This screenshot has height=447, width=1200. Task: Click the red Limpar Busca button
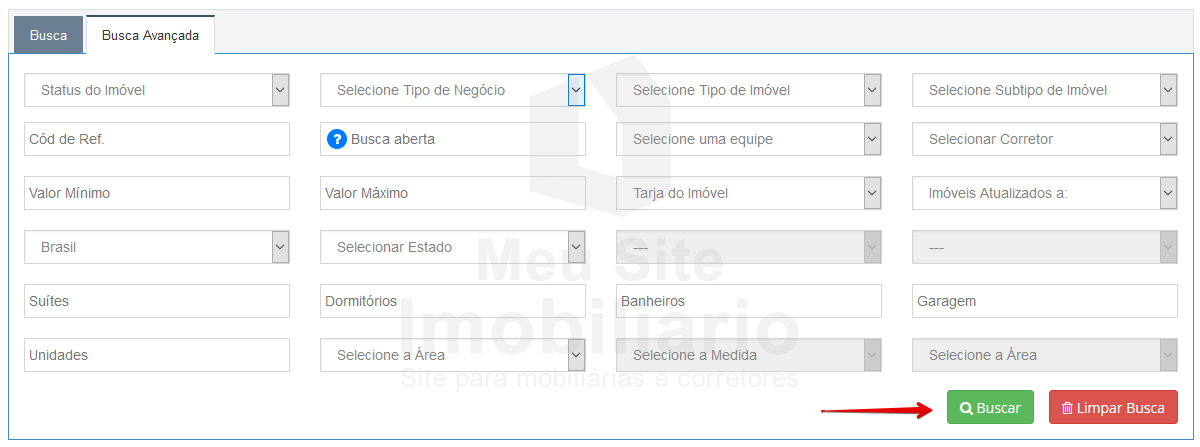pos(1113,408)
